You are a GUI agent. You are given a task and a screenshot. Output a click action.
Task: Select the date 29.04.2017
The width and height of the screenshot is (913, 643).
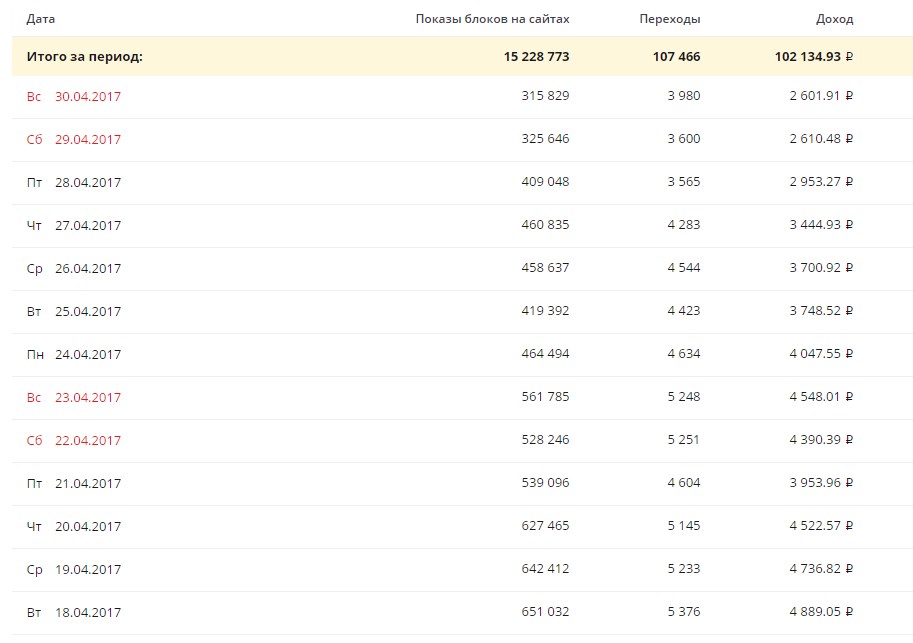click(x=88, y=140)
